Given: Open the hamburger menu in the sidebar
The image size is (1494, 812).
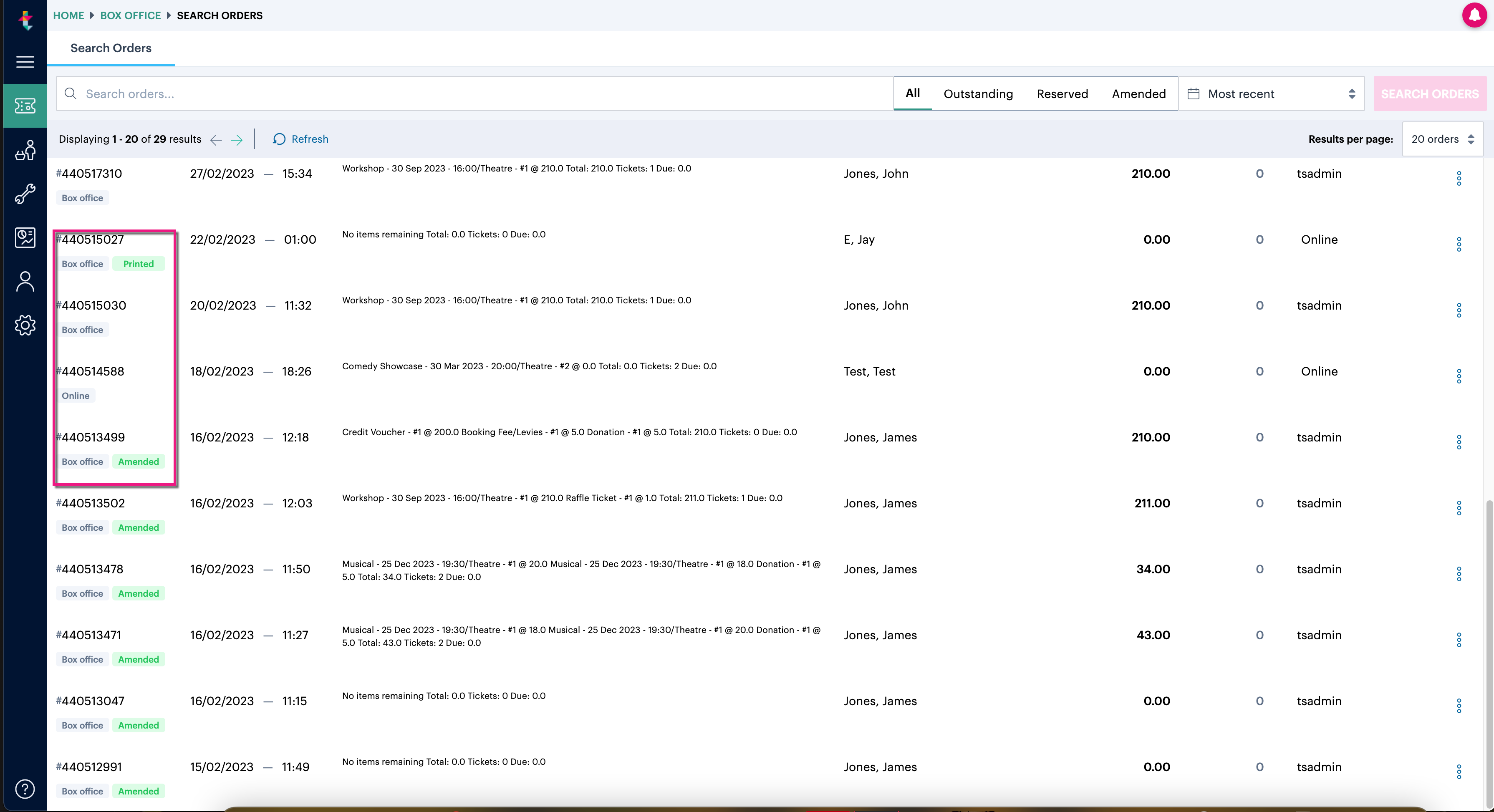Looking at the screenshot, I should (x=25, y=61).
